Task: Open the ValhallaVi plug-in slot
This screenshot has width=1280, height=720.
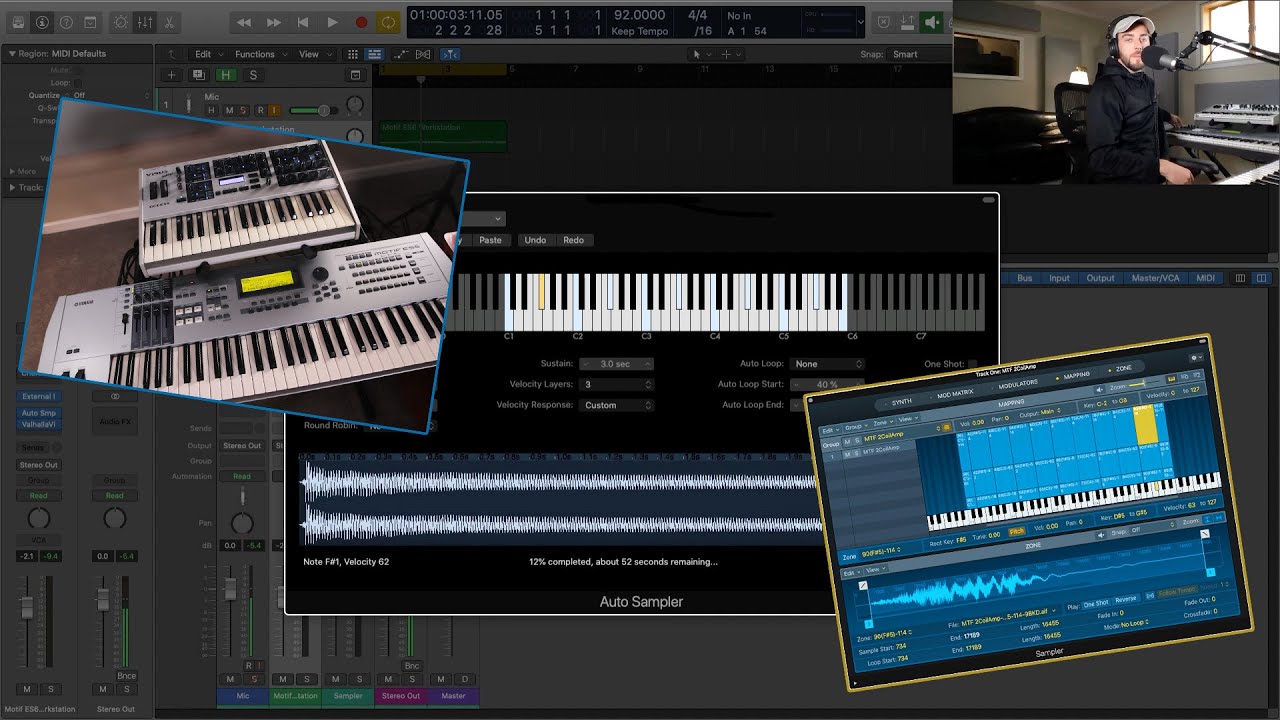Action: point(39,424)
